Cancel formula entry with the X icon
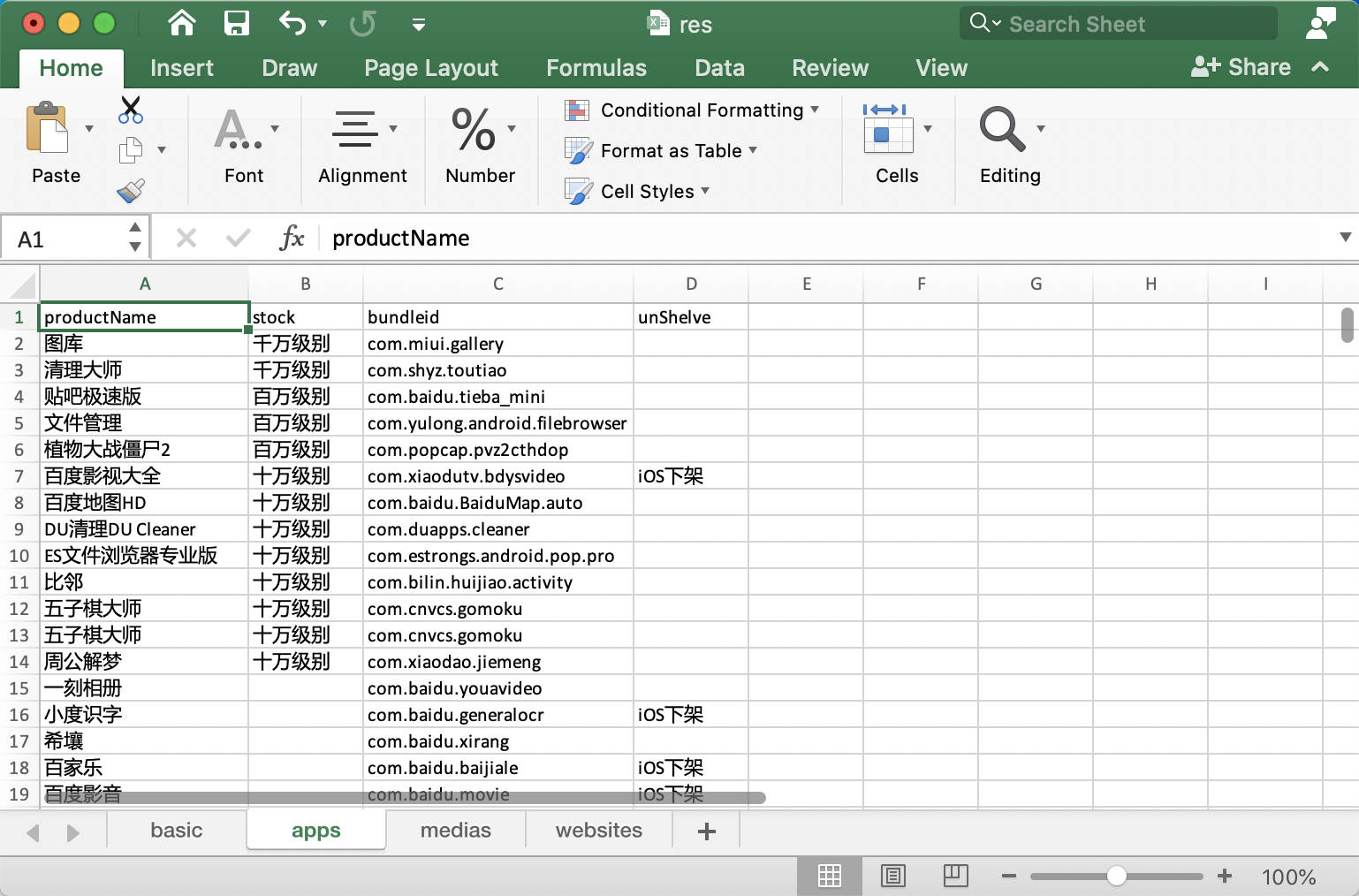 [x=186, y=238]
